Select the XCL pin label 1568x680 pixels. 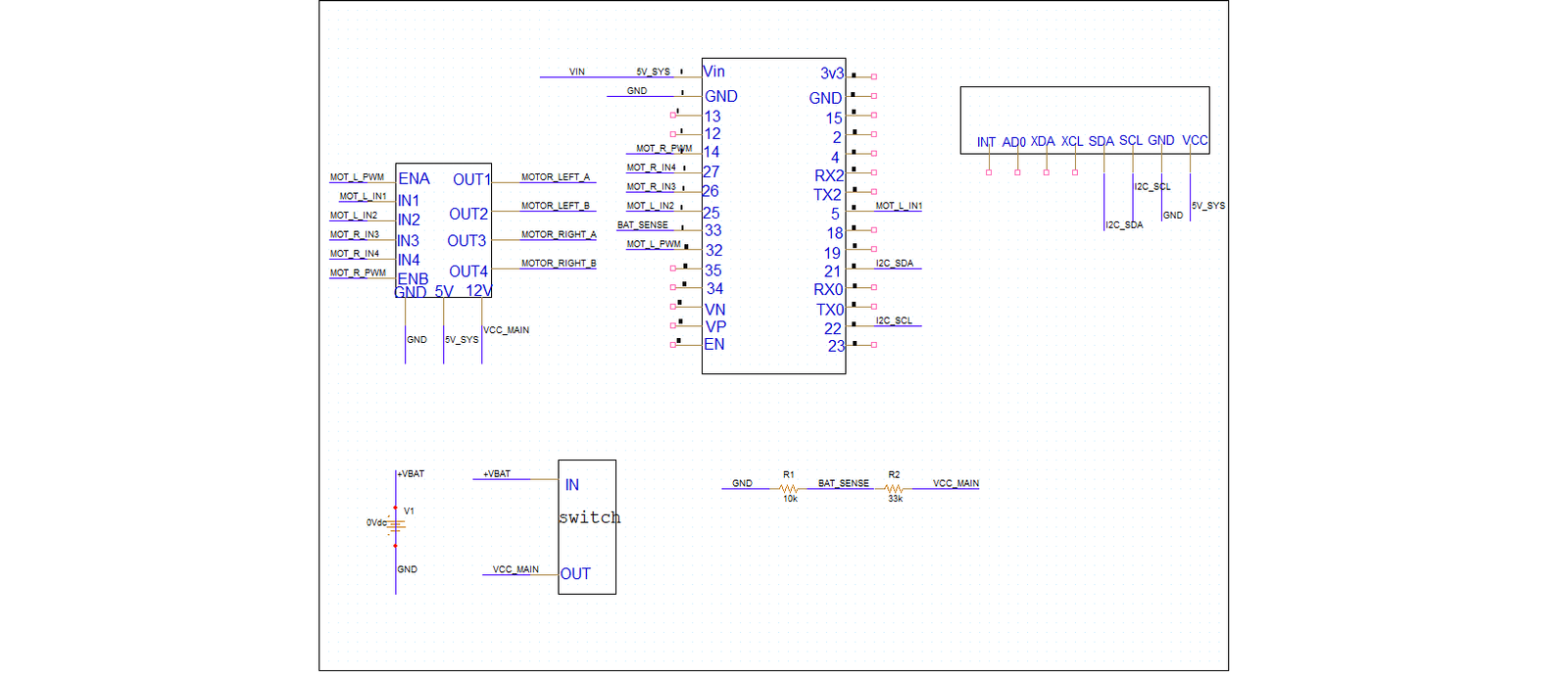[x=1072, y=141]
